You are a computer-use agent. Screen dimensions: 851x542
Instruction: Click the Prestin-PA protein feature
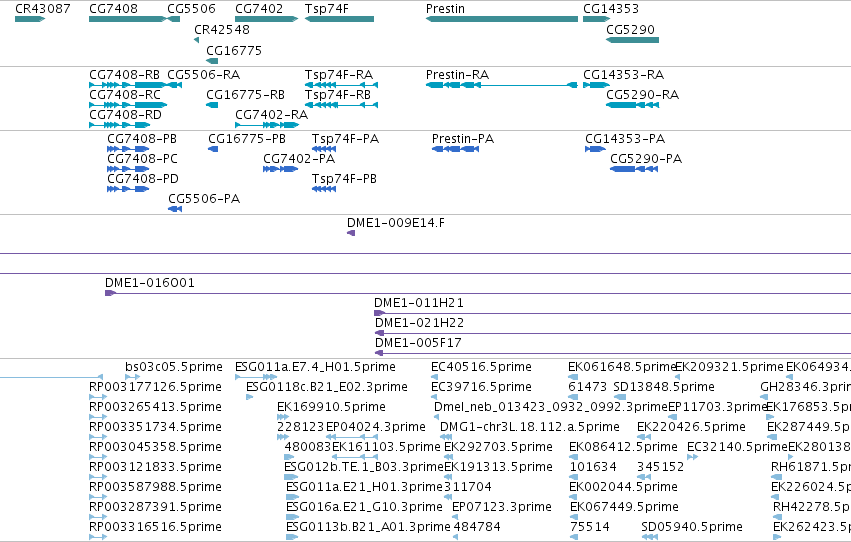click(455, 149)
